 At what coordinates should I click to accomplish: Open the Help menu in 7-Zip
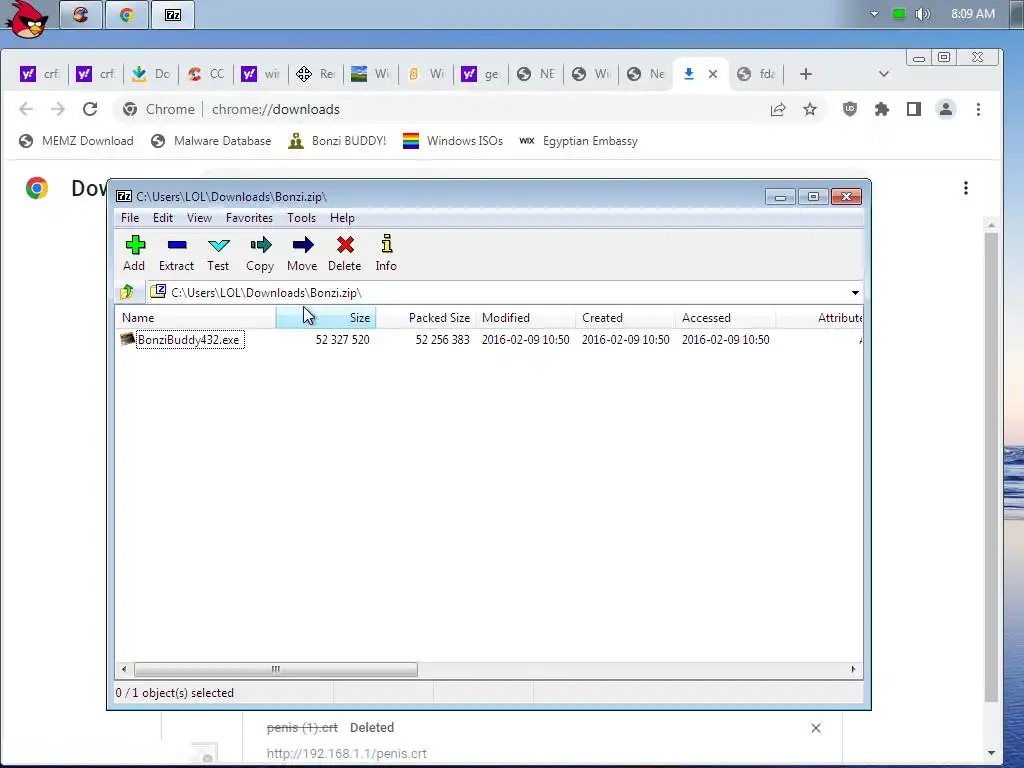click(342, 218)
